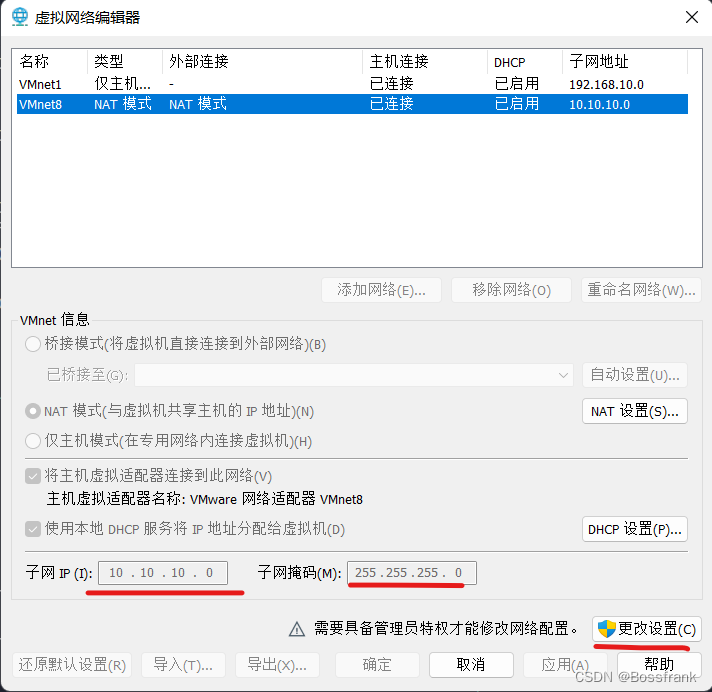Image resolution: width=712 pixels, height=692 pixels.
Task: Close the 虚拟网络编辑器 dialog
Action: [x=692, y=17]
